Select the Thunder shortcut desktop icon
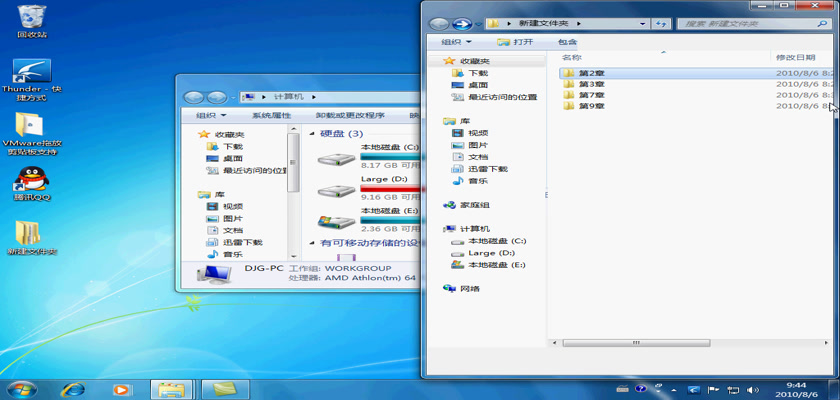Viewport: 840px width, 400px height. click(x=32, y=72)
